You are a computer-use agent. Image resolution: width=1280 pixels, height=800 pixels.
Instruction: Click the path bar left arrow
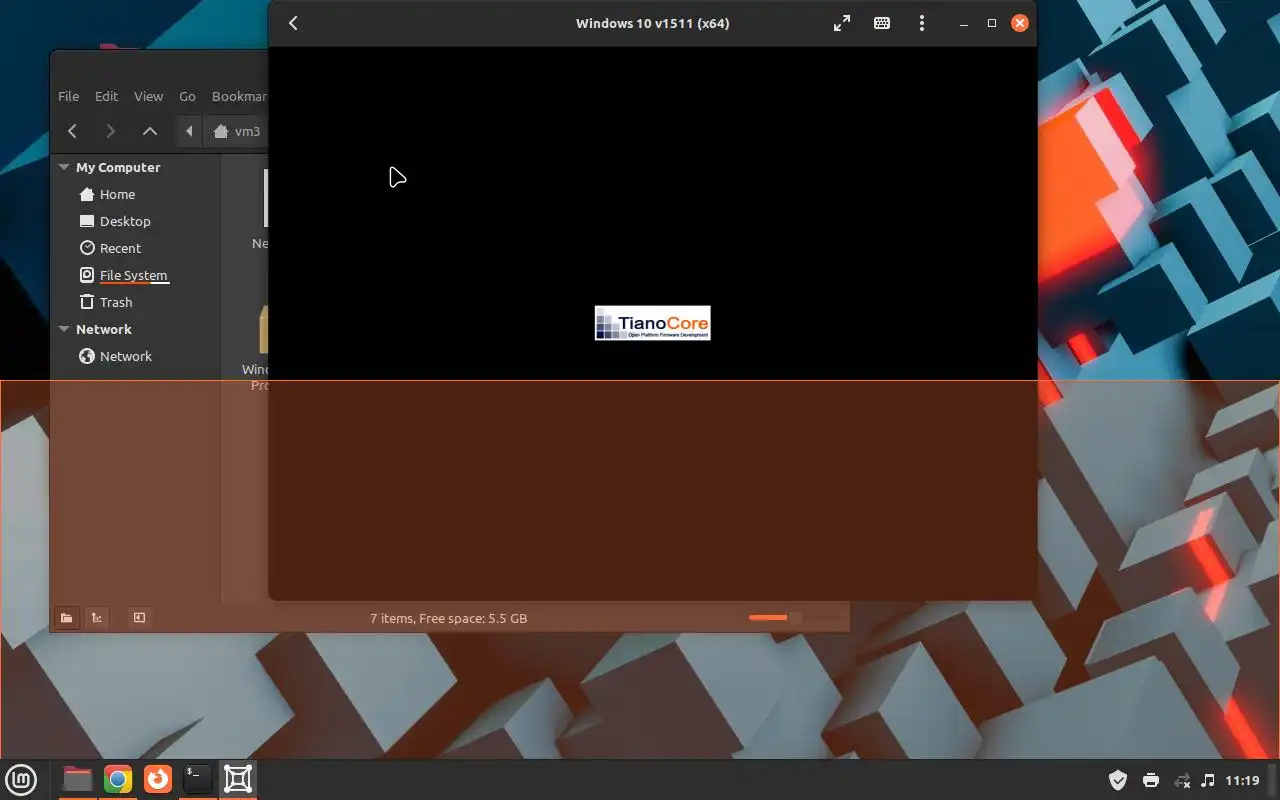189,131
